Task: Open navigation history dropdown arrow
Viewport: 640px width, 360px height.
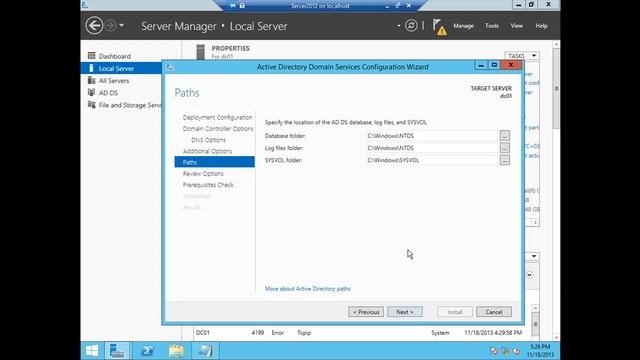Action: [x=122, y=26]
